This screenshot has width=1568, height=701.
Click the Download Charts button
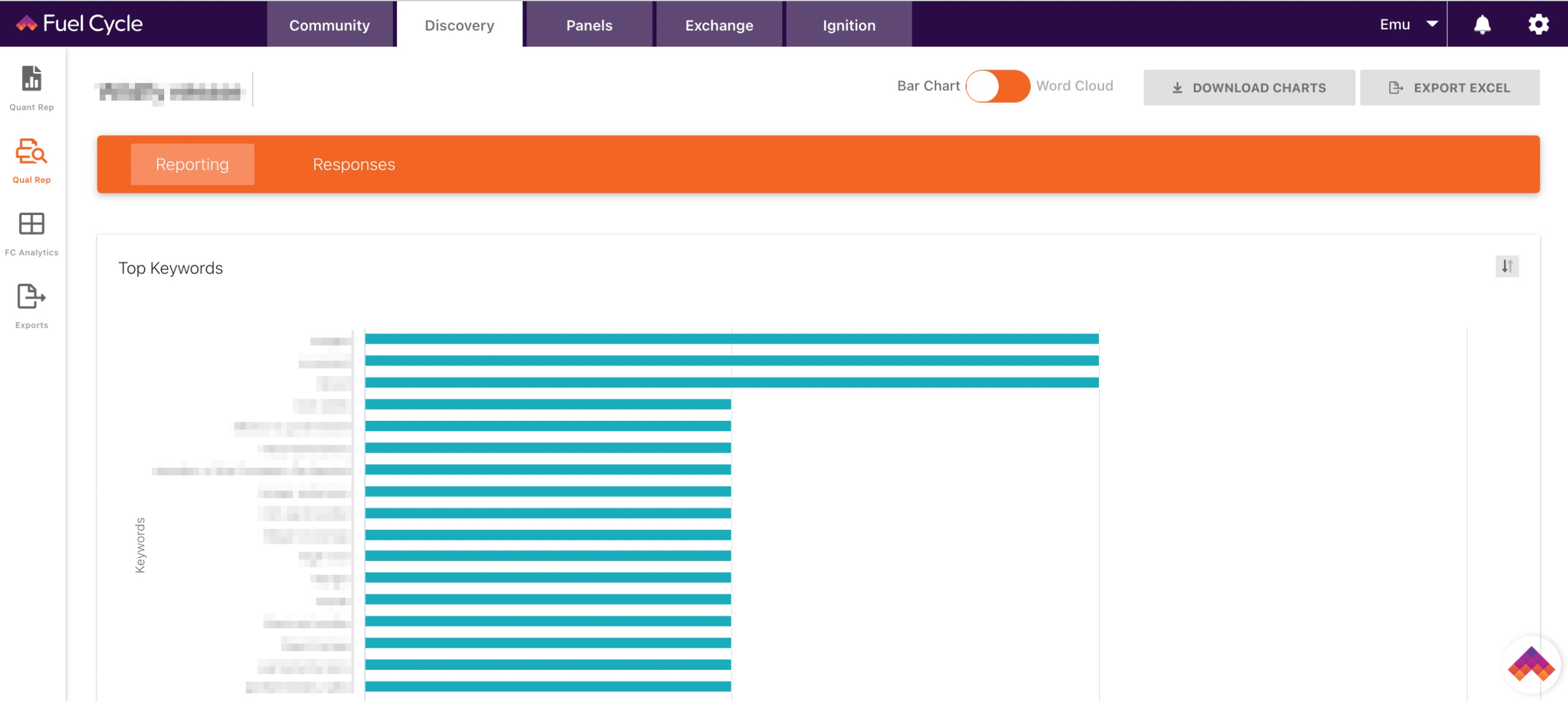(x=1248, y=88)
